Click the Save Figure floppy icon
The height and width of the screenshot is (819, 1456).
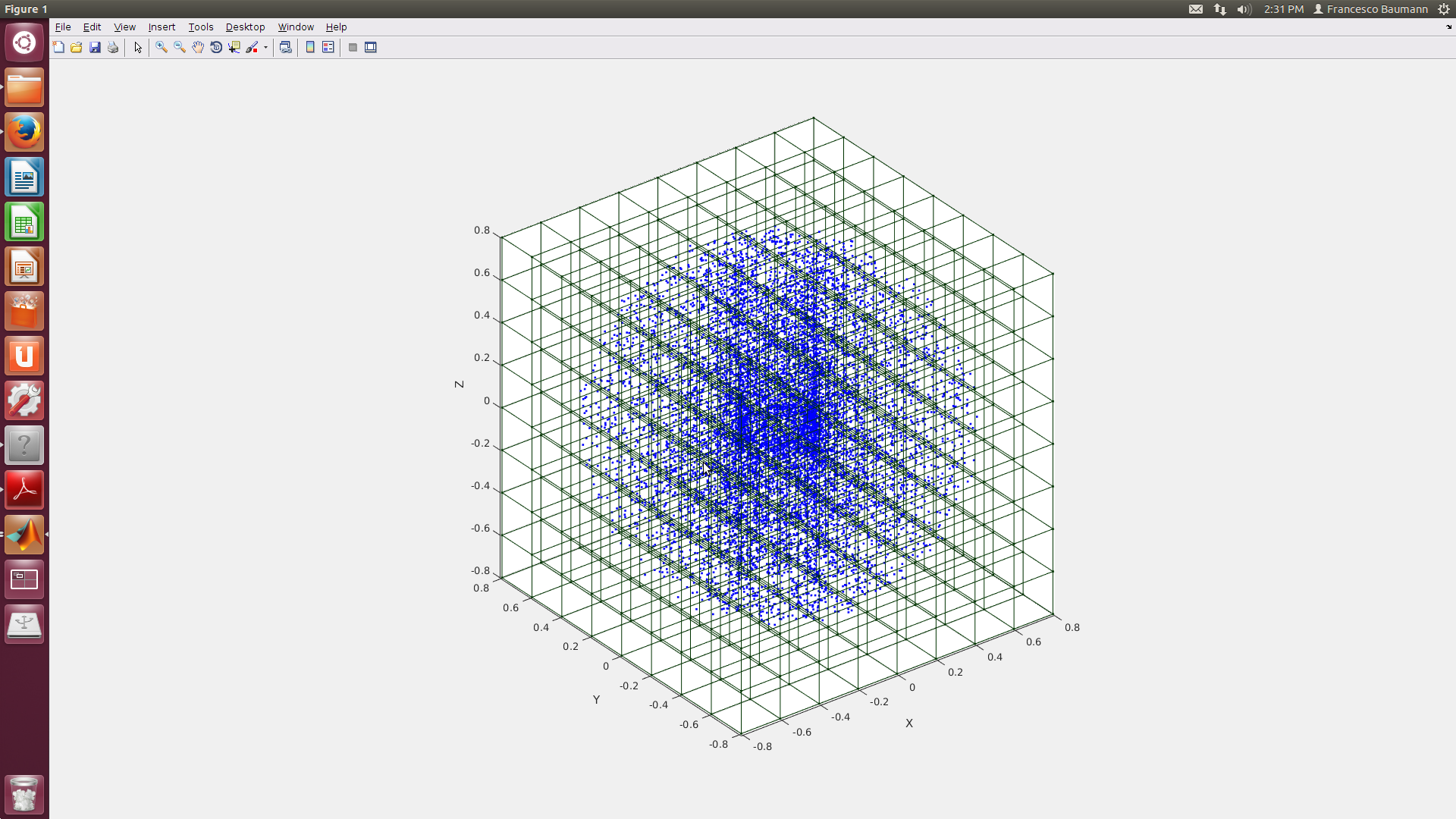pyautogui.click(x=95, y=47)
